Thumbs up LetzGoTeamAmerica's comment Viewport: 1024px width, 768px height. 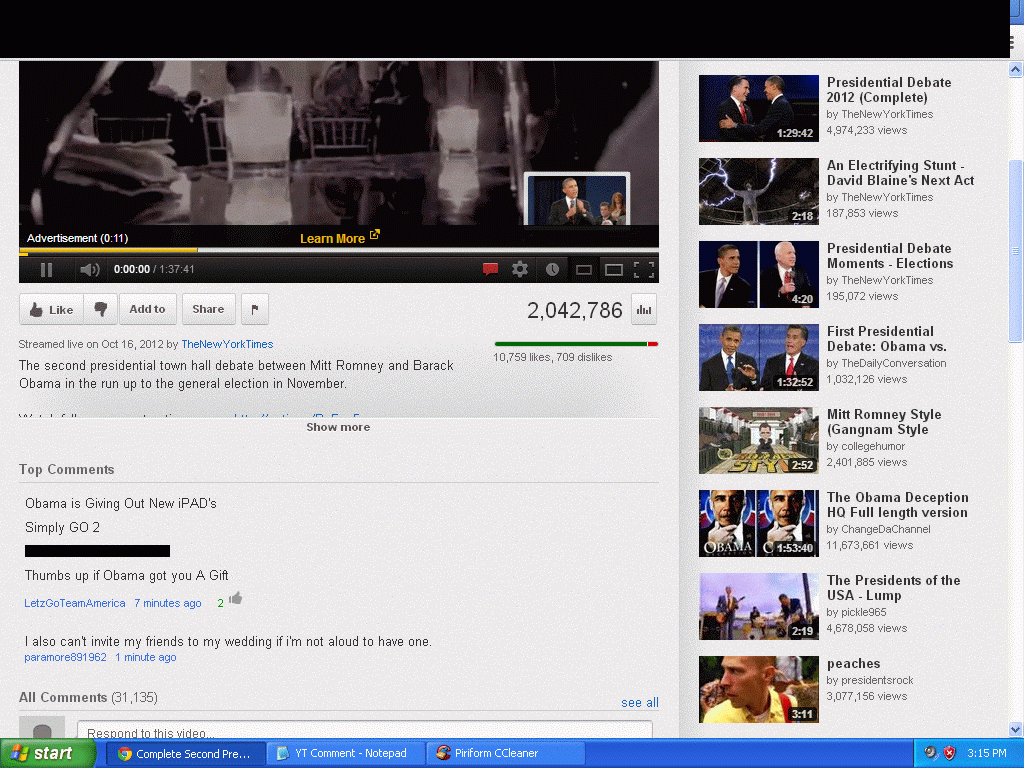(236, 598)
